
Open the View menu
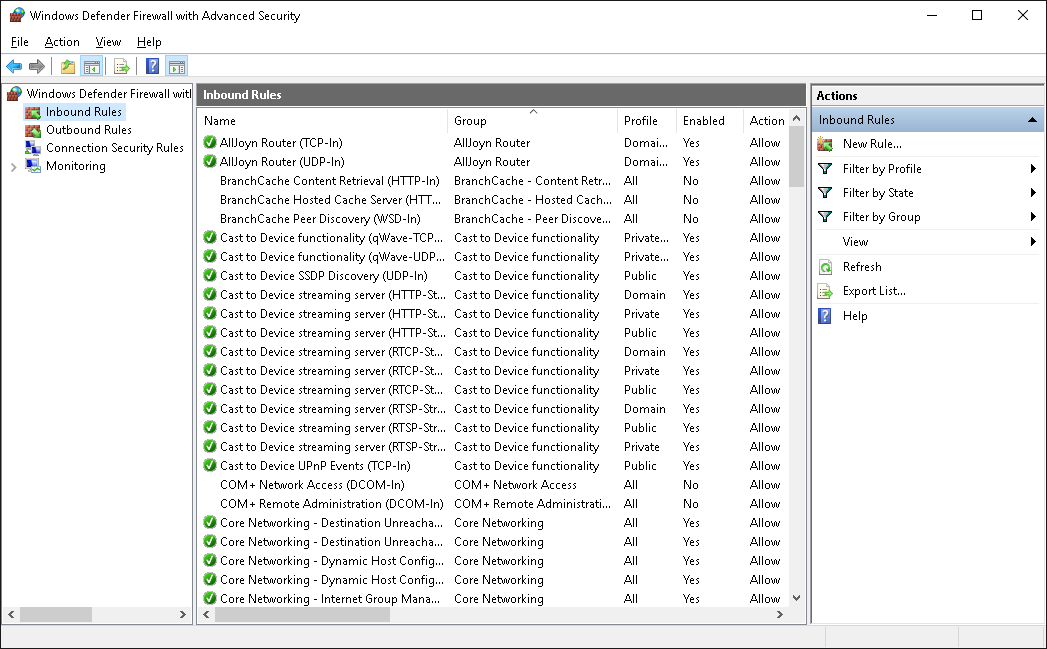(107, 42)
